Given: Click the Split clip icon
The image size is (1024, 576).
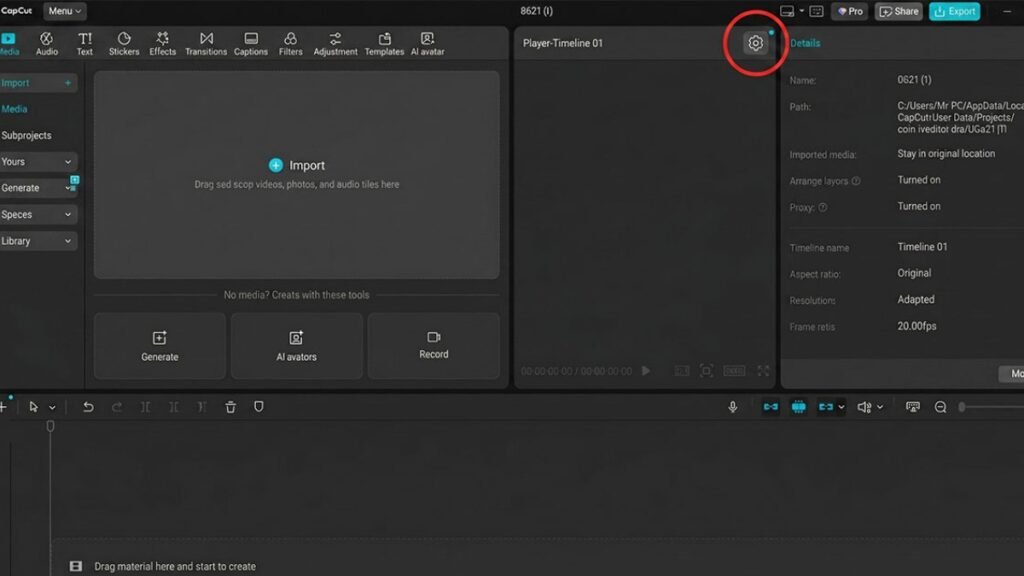Looking at the screenshot, I should click(146, 407).
